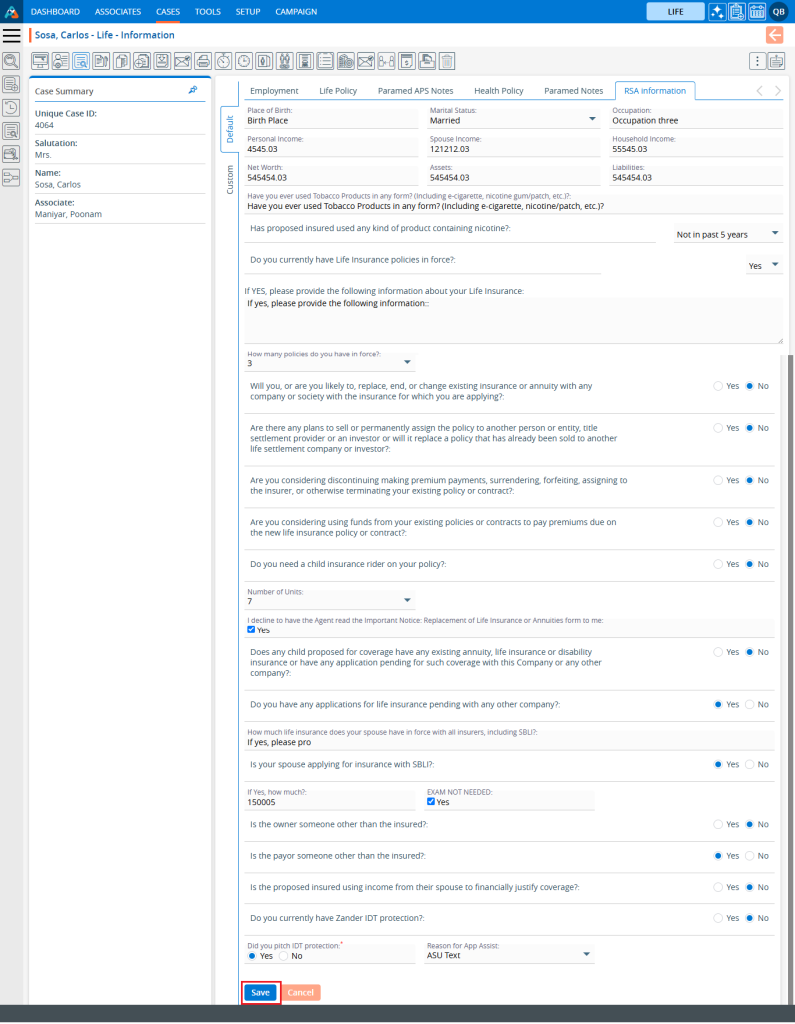The height and width of the screenshot is (1024, 795).
Task: Click the history clock icon in left sidebar
Action: 11,107
